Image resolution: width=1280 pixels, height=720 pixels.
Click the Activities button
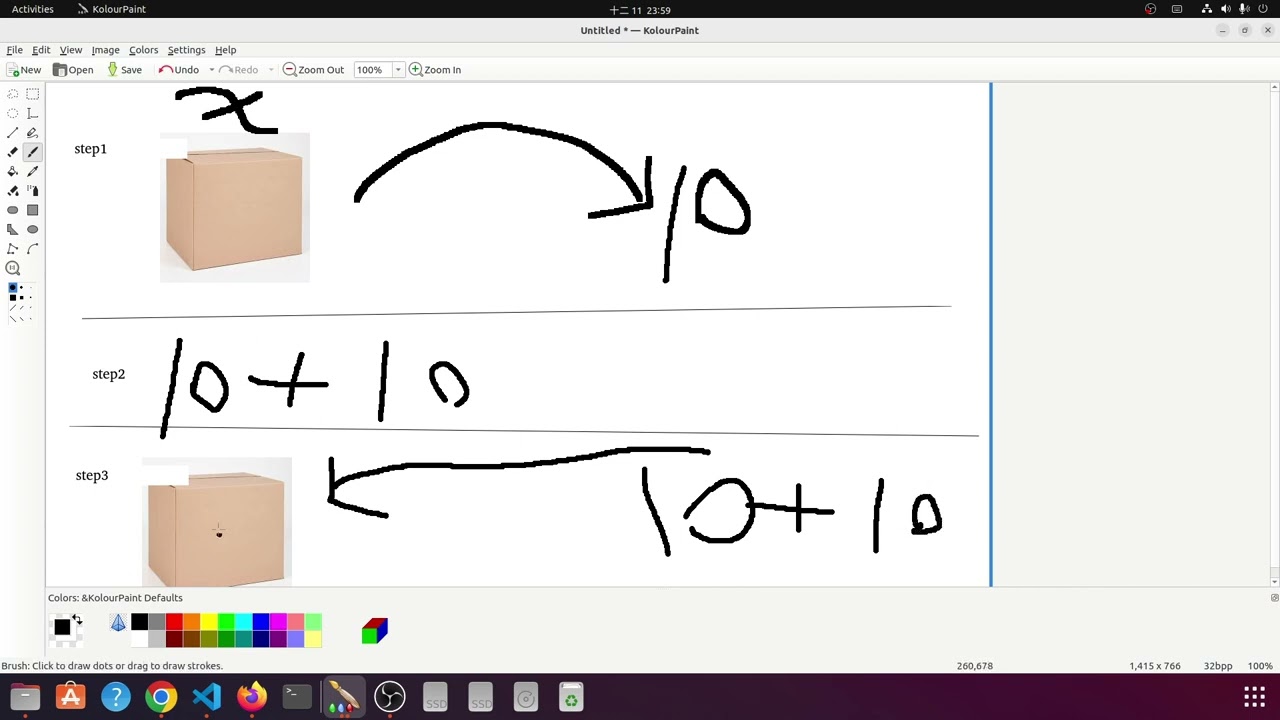pos(33,9)
